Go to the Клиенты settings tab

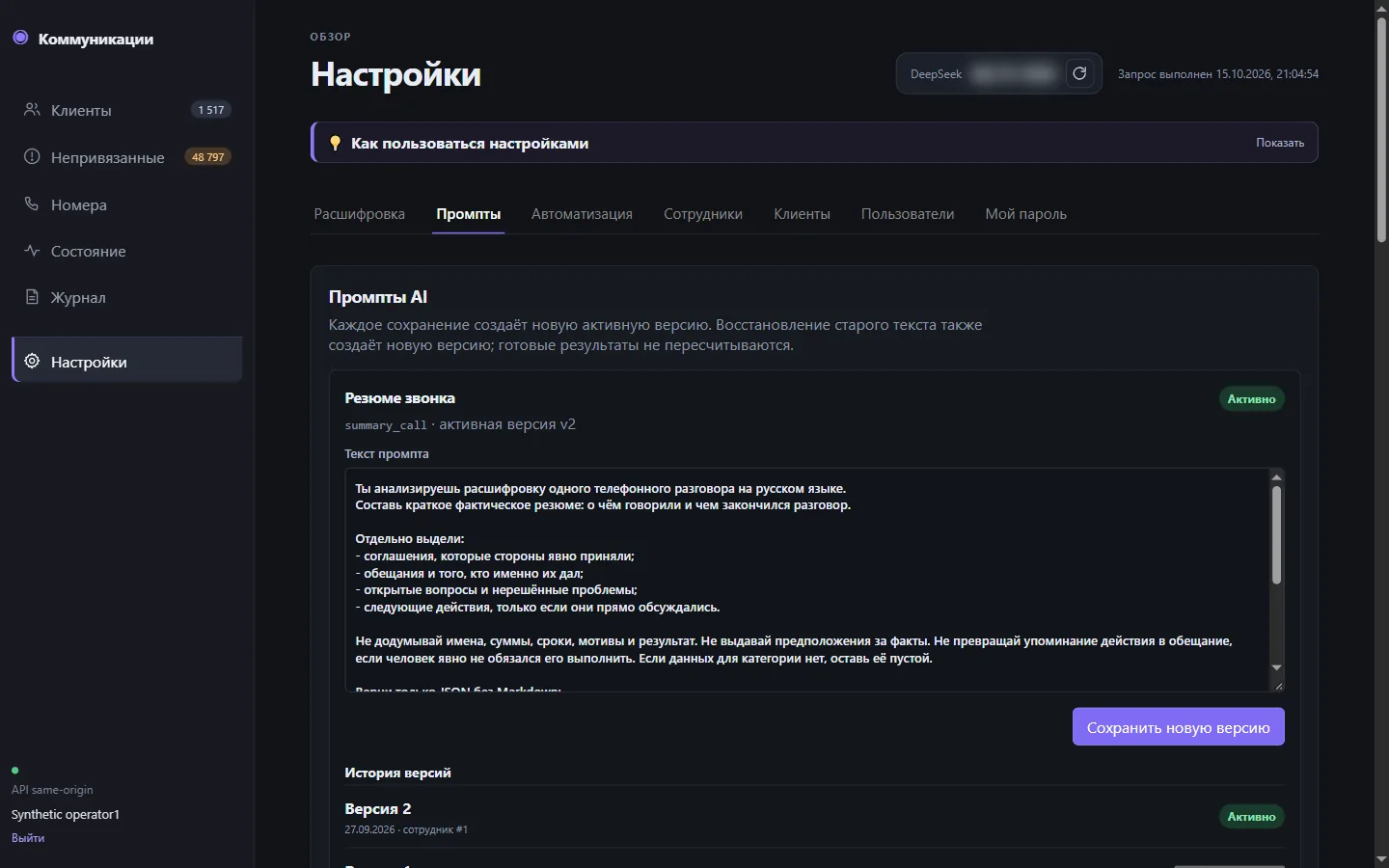pyautogui.click(x=802, y=214)
